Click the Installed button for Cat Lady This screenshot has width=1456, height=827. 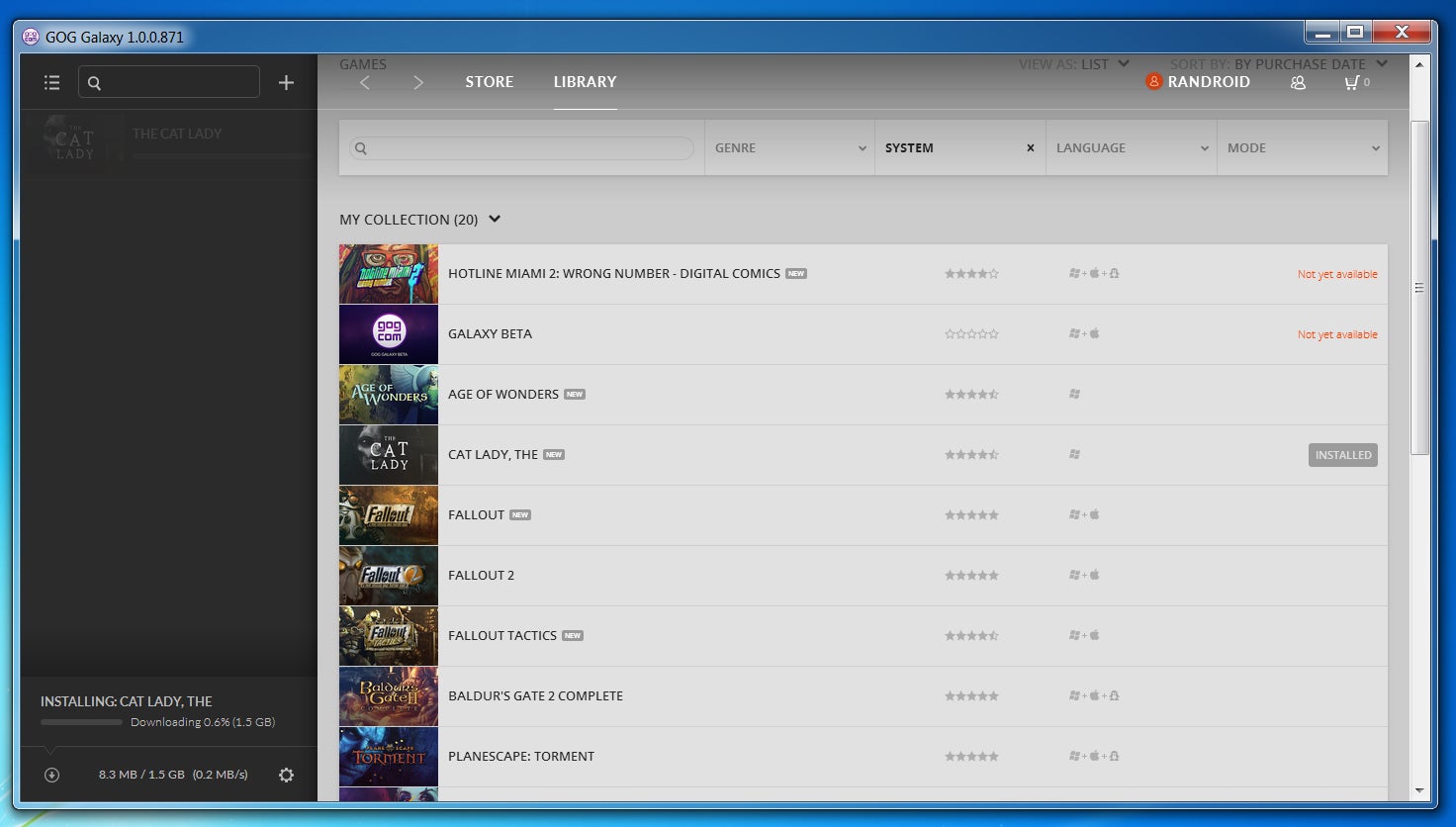(x=1342, y=455)
